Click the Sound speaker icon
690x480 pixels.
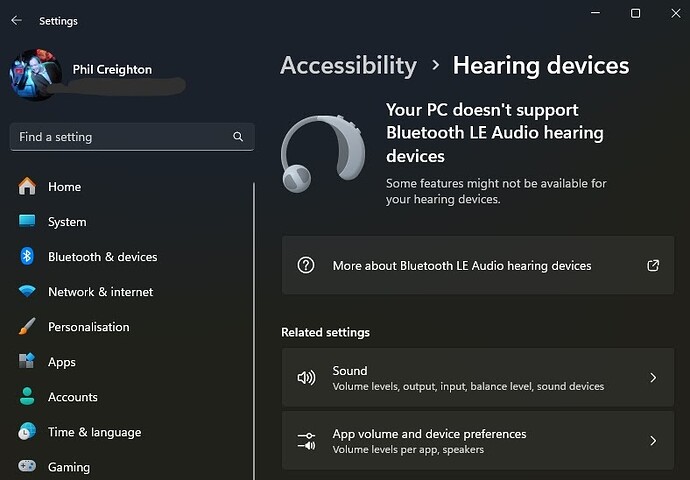click(306, 377)
